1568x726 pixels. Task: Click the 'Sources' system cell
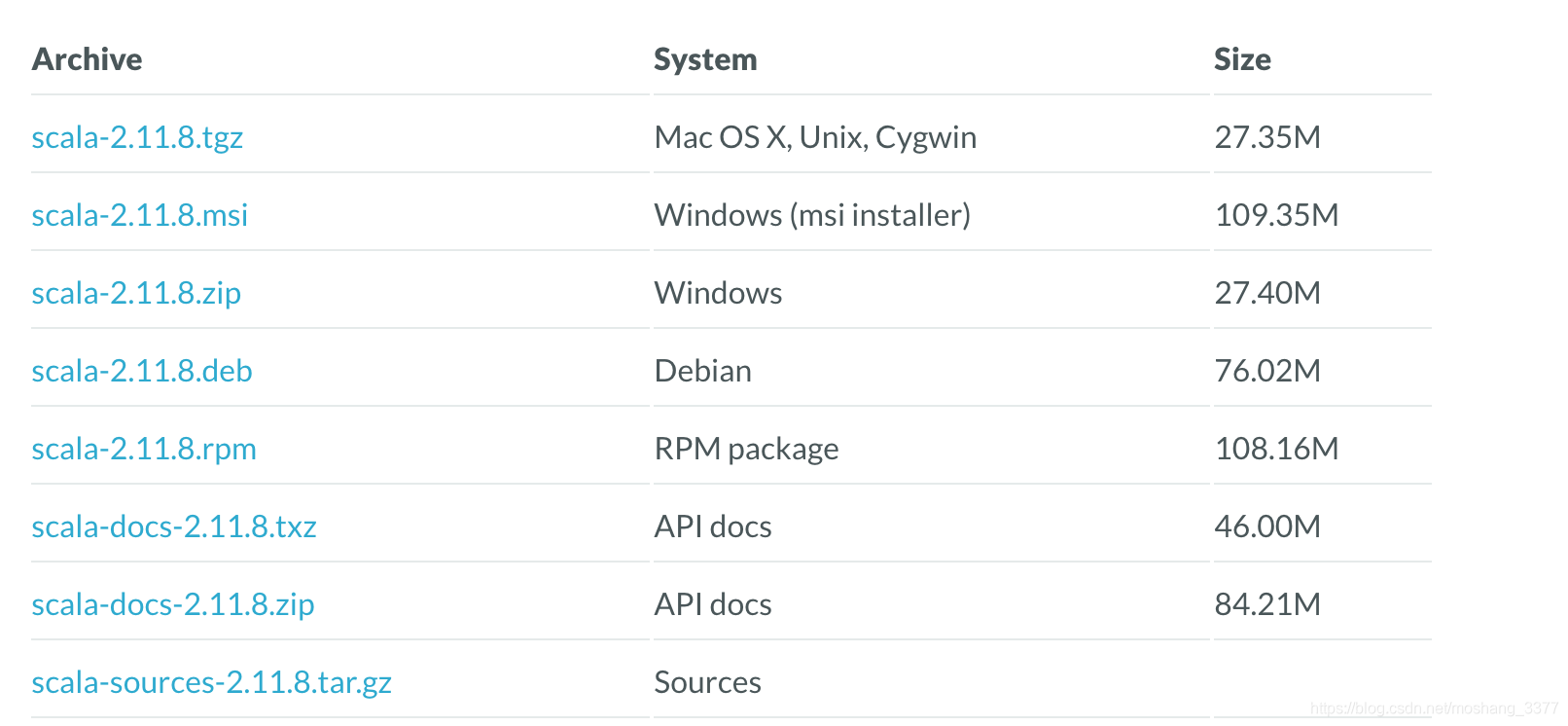(707, 682)
